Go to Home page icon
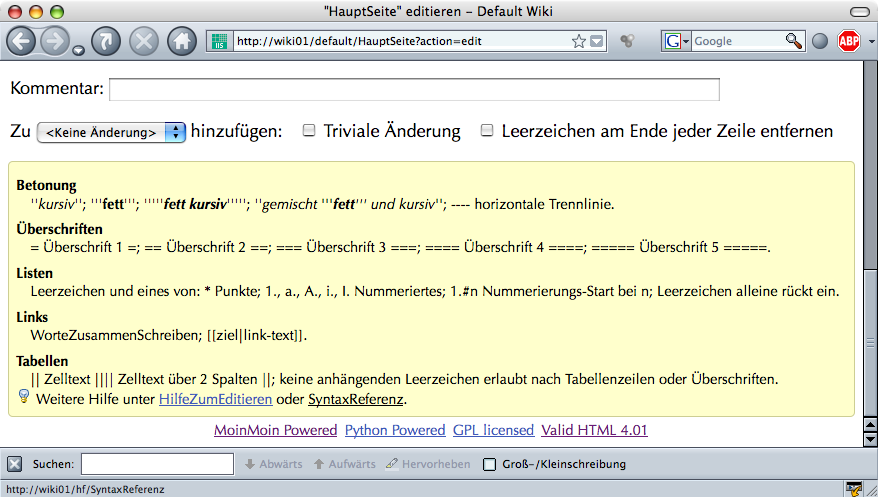 (181, 41)
